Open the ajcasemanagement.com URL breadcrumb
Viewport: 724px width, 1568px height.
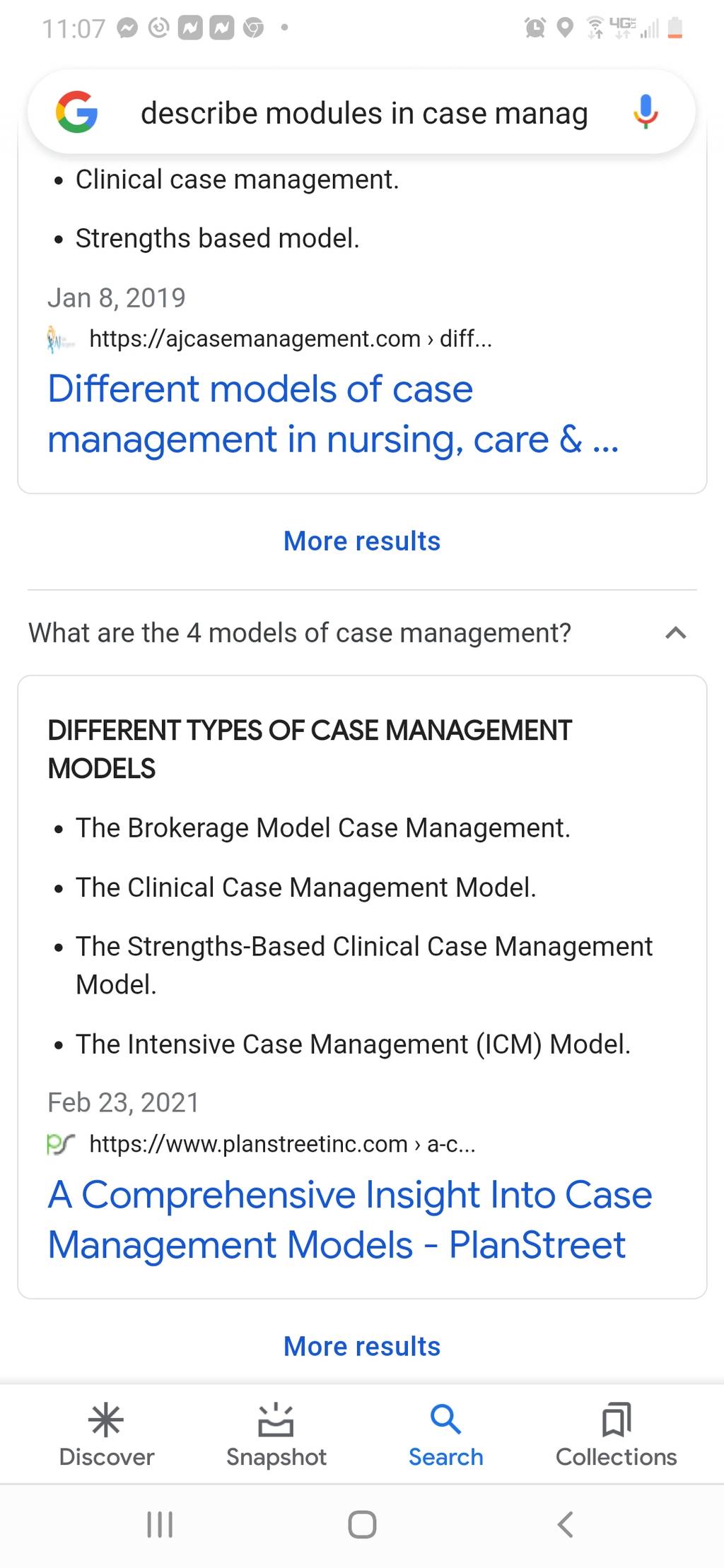pyautogui.click(x=291, y=339)
